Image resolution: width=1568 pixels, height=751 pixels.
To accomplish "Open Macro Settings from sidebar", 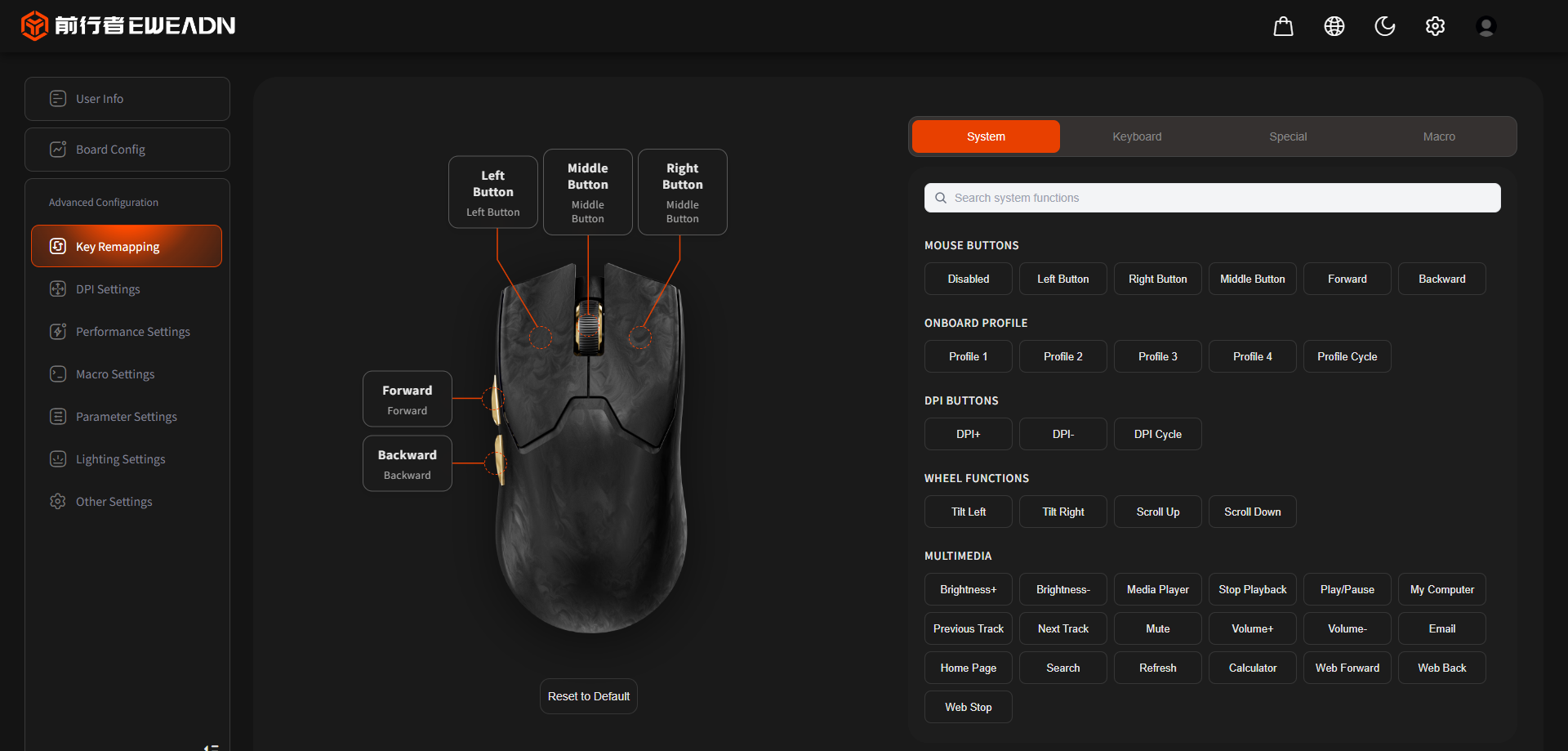I will click(115, 374).
